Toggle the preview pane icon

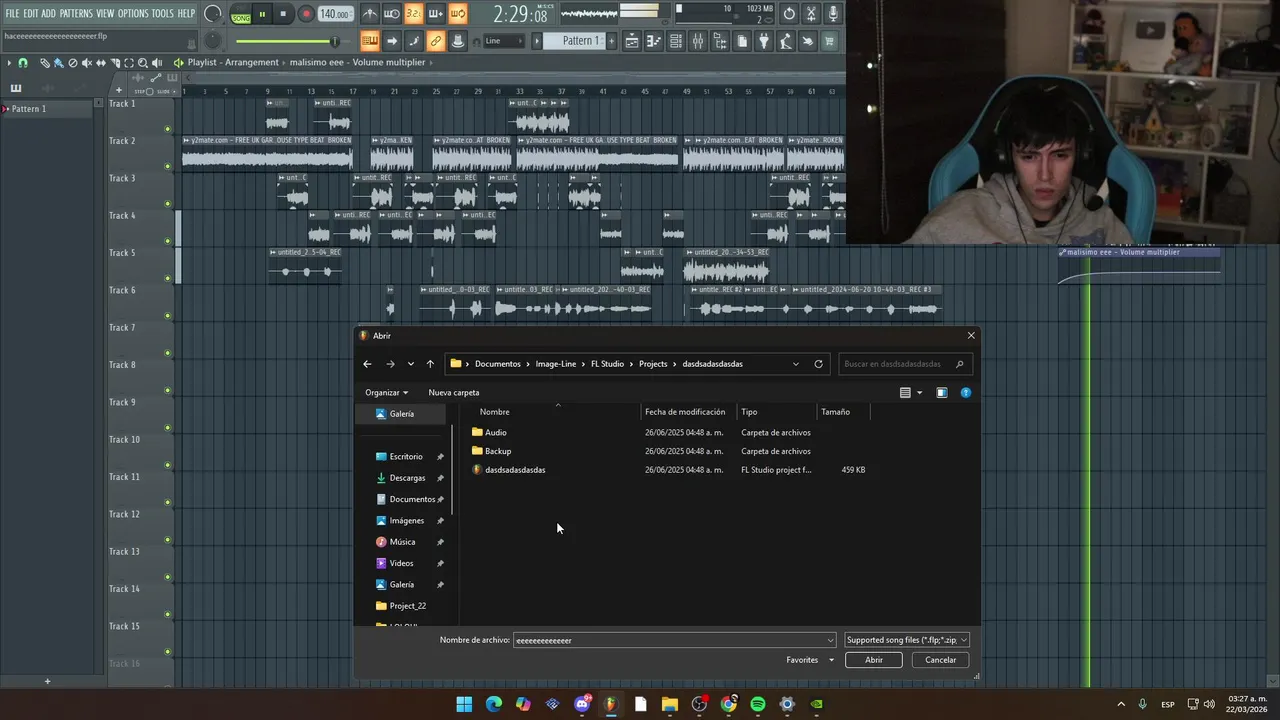[x=941, y=393]
